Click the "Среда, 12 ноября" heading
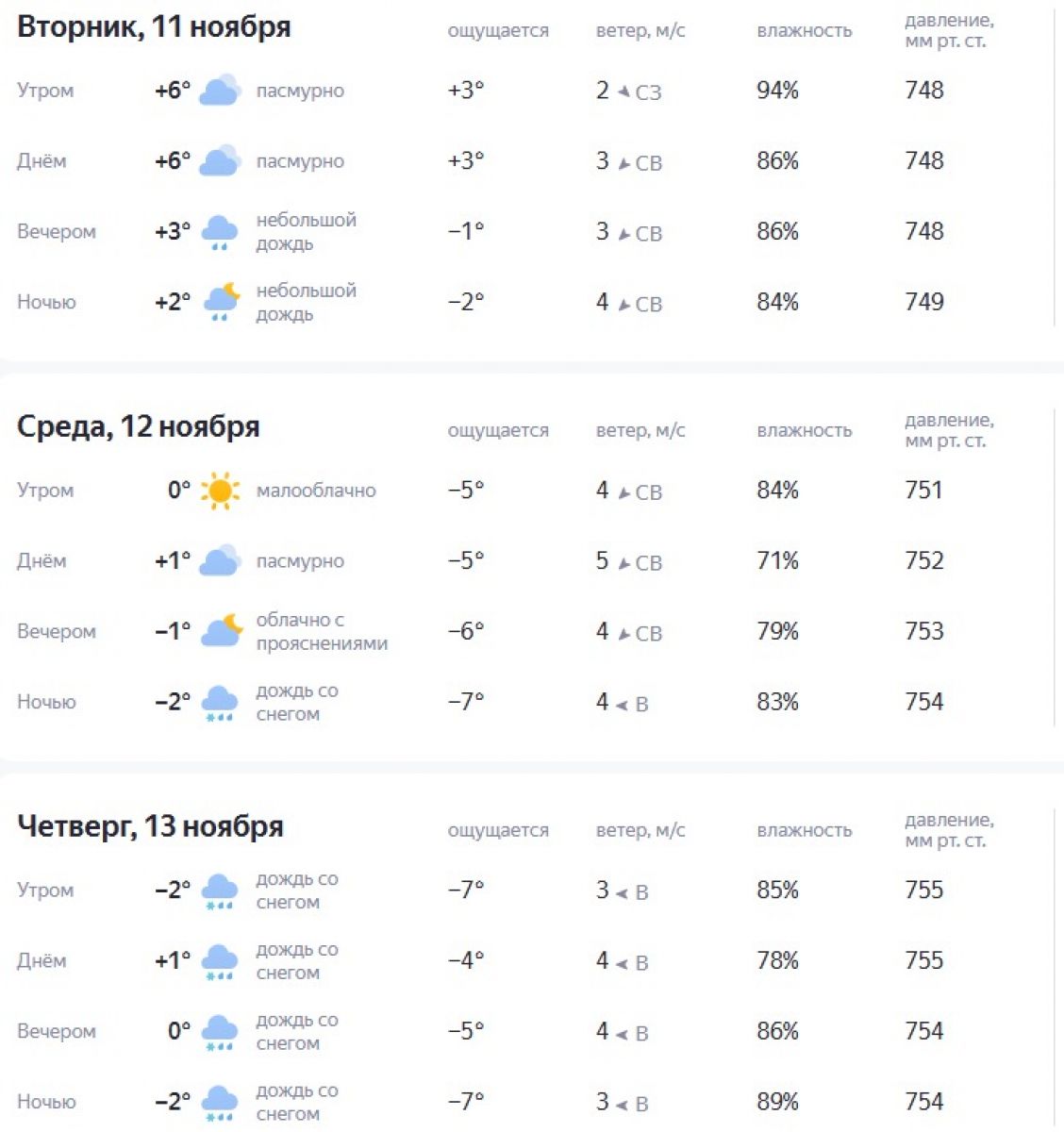This screenshot has width=1064, height=1132. [139, 426]
